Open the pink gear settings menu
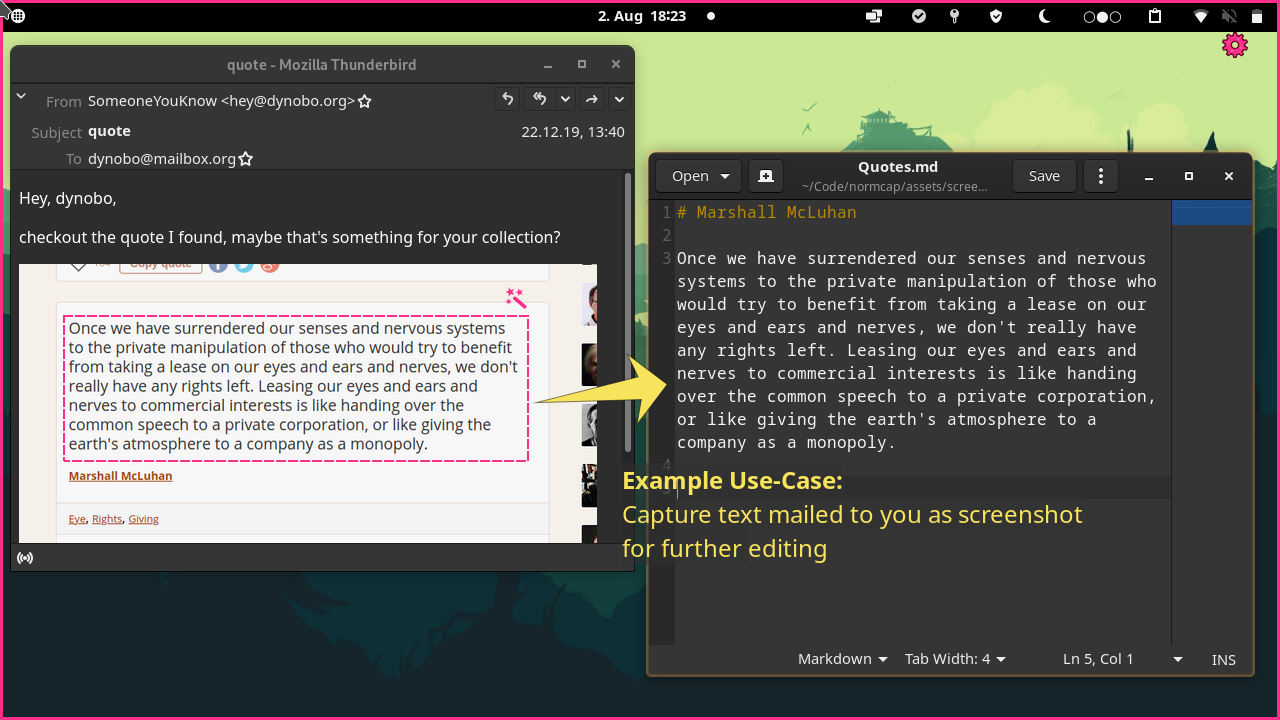 coord(1235,45)
